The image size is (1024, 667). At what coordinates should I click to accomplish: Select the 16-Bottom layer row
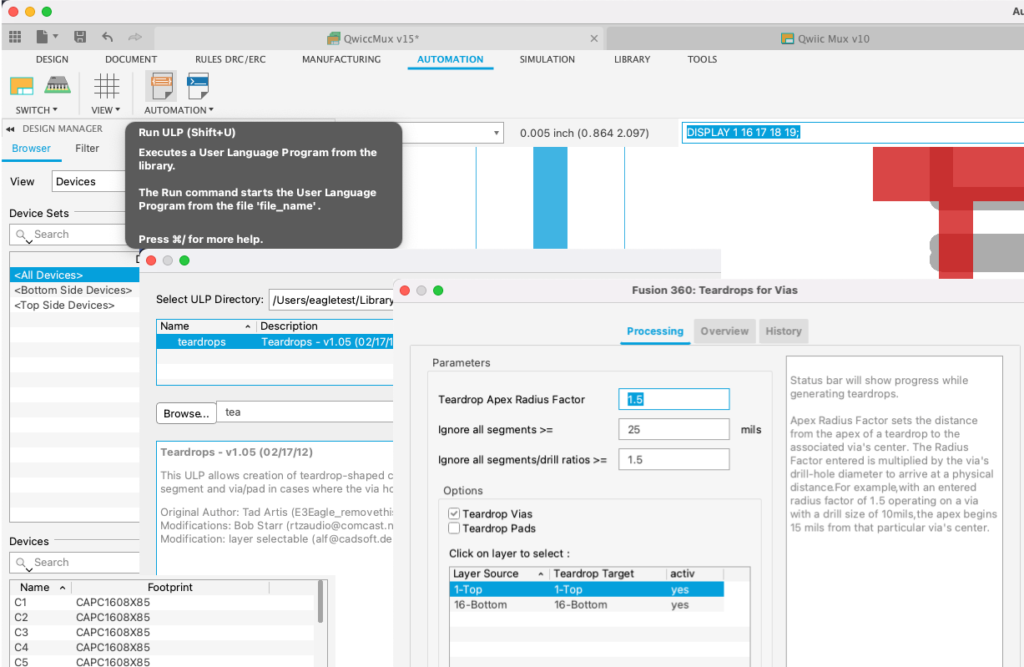pos(586,605)
